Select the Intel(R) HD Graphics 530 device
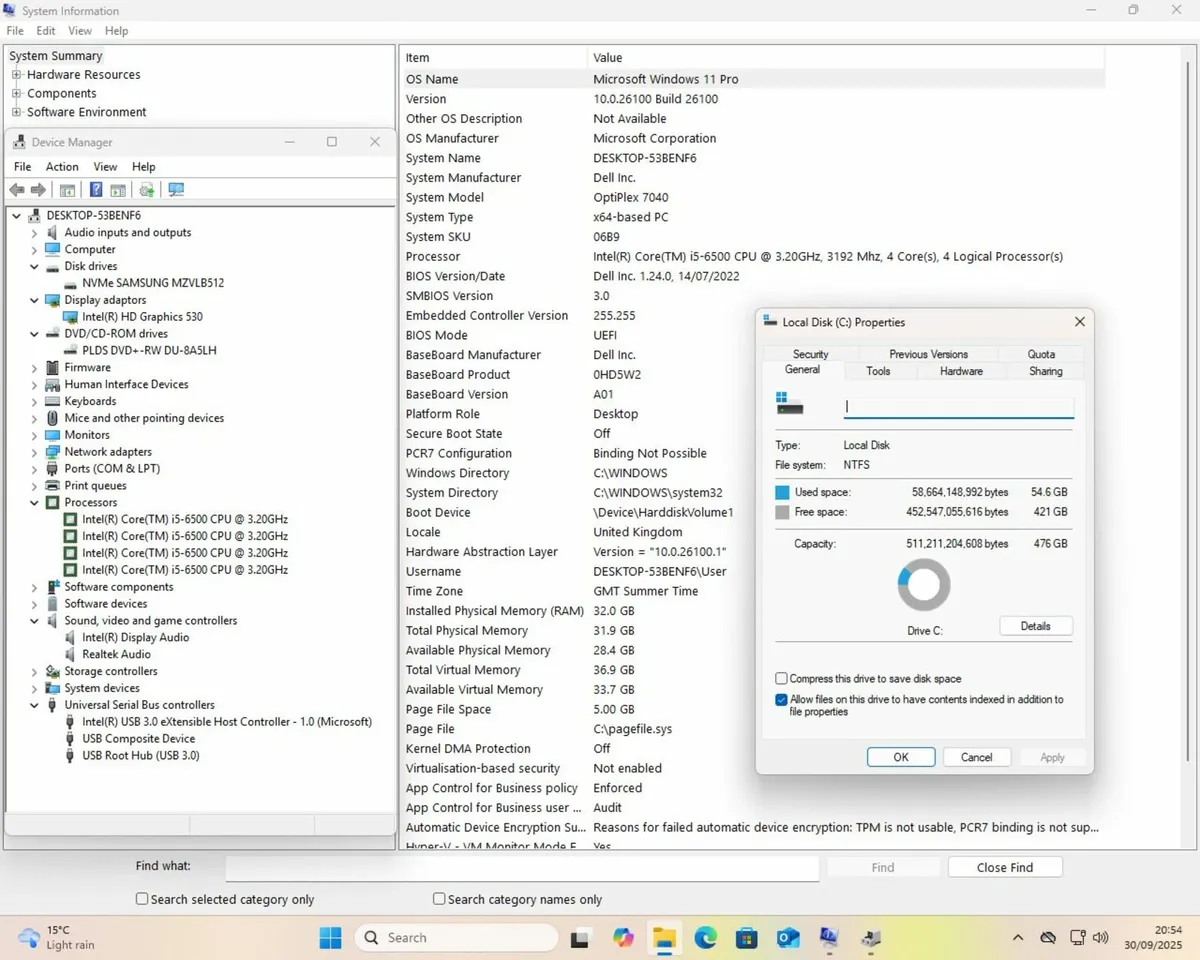Image resolution: width=1200 pixels, height=960 pixels. click(x=142, y=317)
